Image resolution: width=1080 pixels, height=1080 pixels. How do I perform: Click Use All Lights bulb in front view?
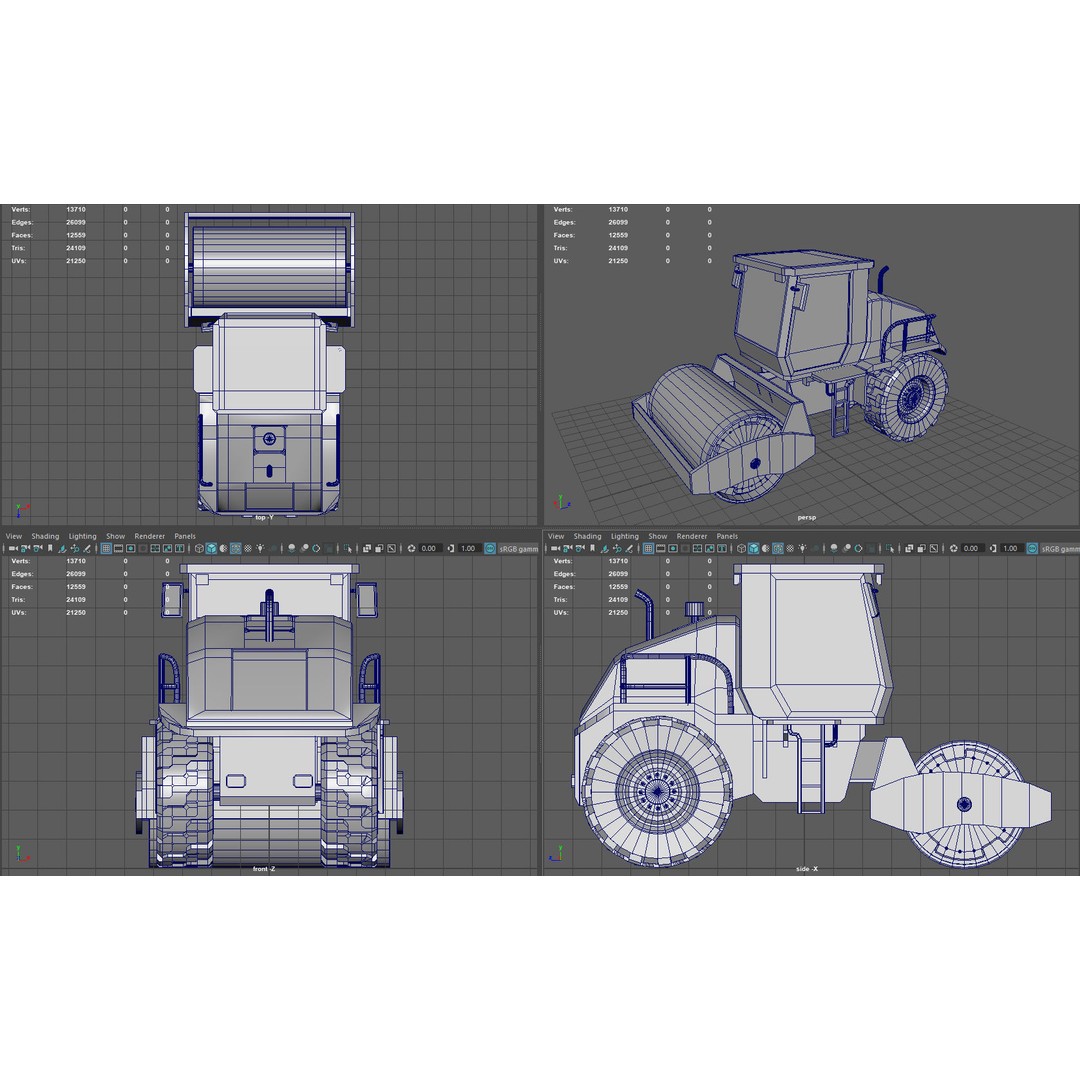coord(260,548)
